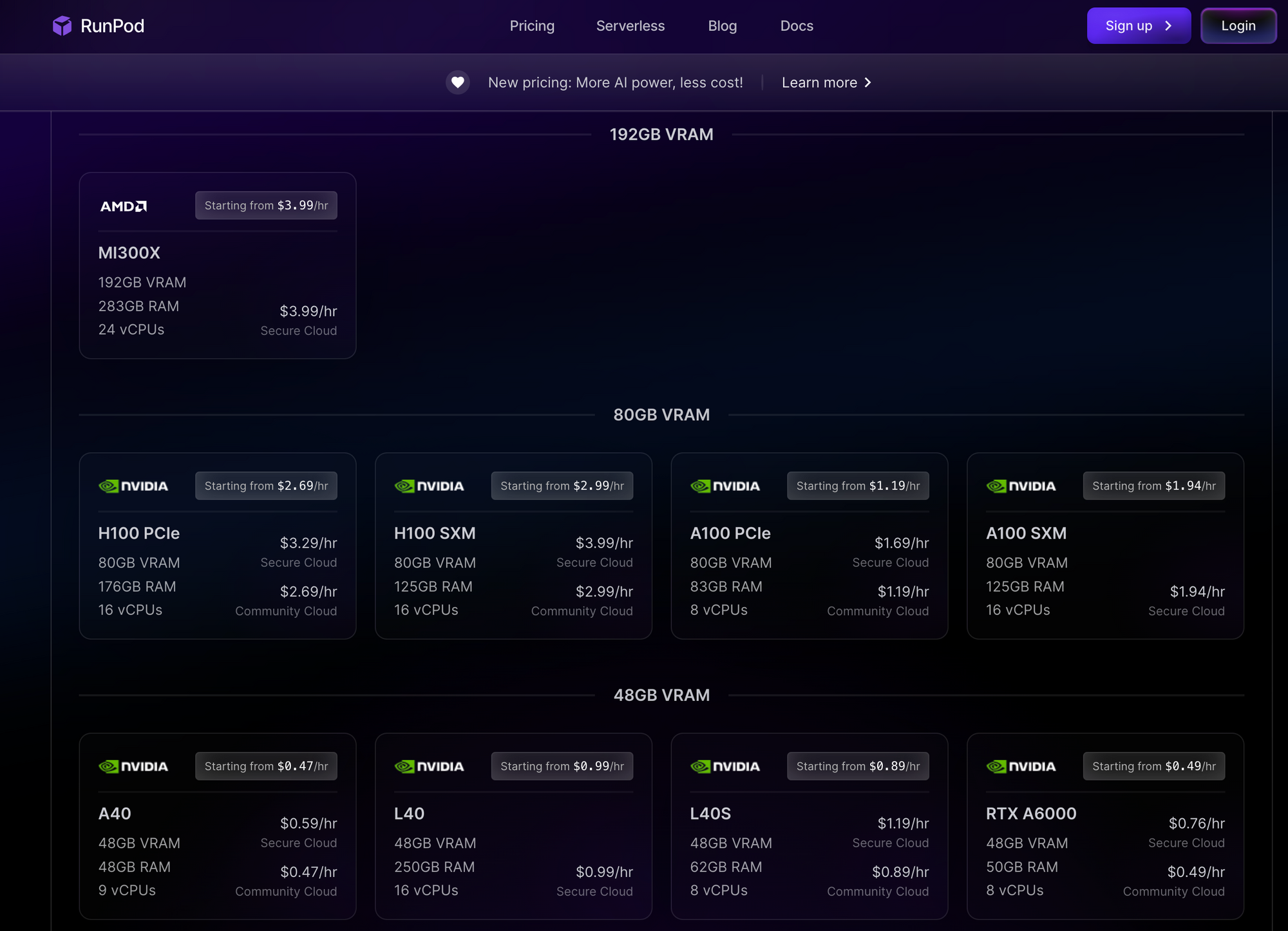Viewport: 1288px width, 931px height.
Task: Click the AMD logo on the MI300X card
Action: (x=124, y=206)
